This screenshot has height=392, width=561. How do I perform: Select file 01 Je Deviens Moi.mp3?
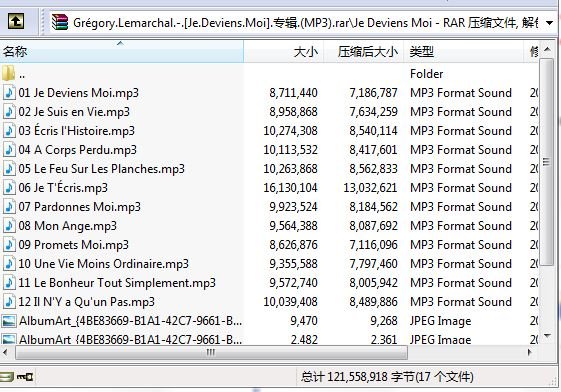click(78, 93)
